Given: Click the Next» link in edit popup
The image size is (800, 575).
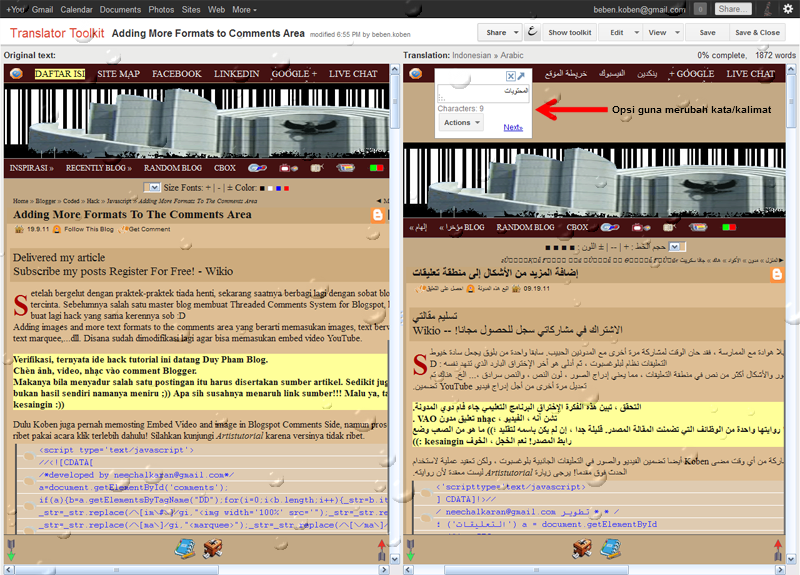Looking at the screenshot, I should (513, 128).
